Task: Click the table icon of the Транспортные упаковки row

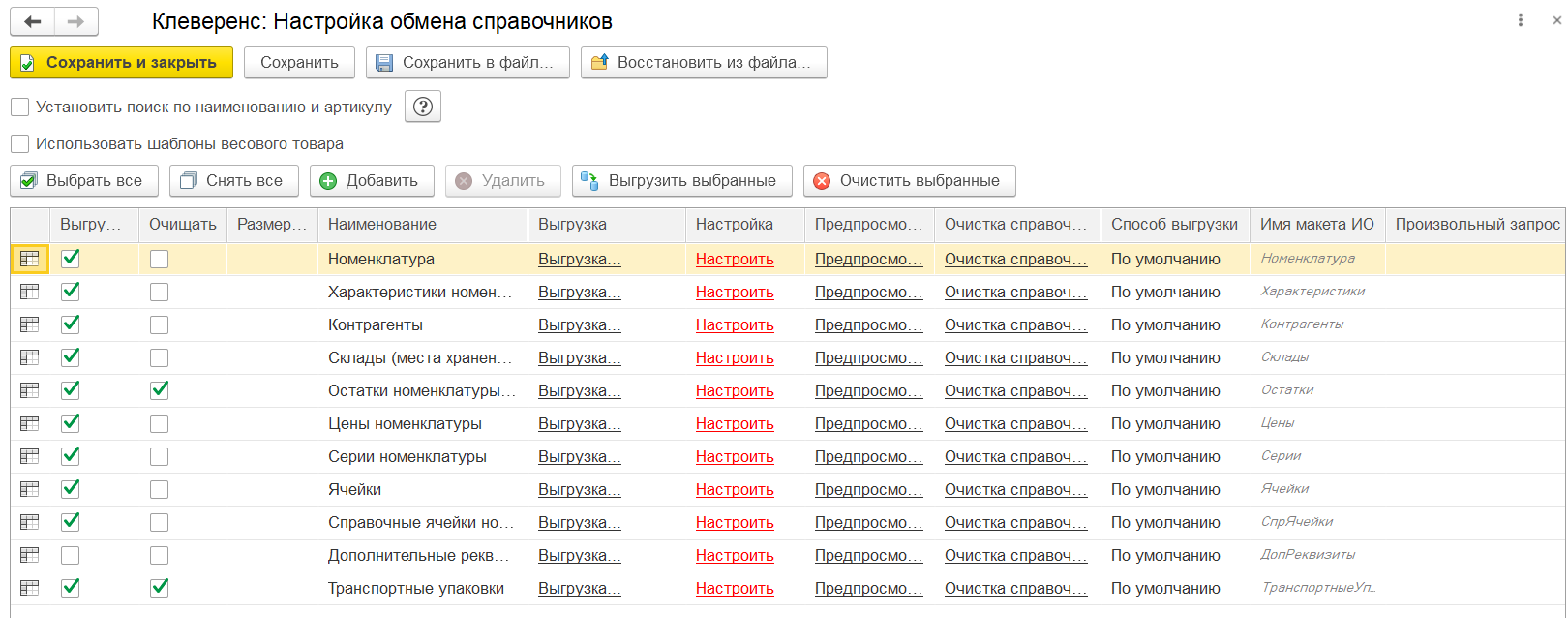Action: tap(30, 588)
